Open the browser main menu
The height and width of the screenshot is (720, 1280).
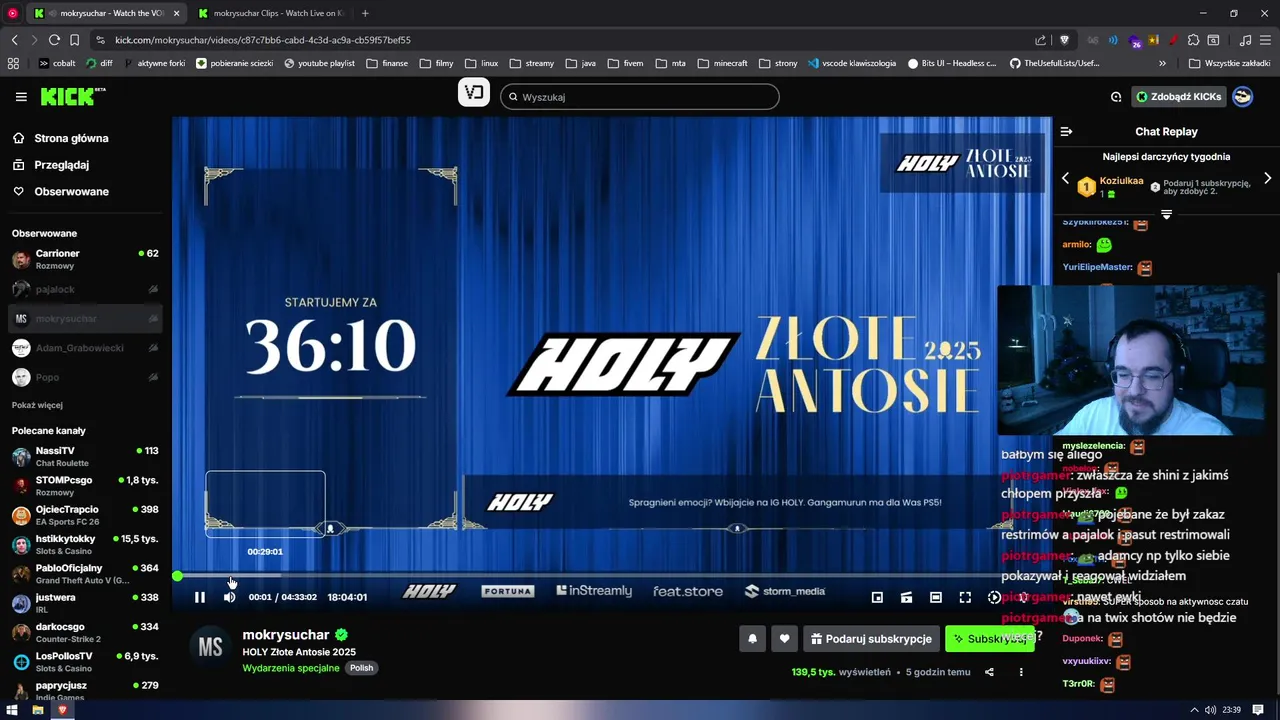pos(1267,40)
